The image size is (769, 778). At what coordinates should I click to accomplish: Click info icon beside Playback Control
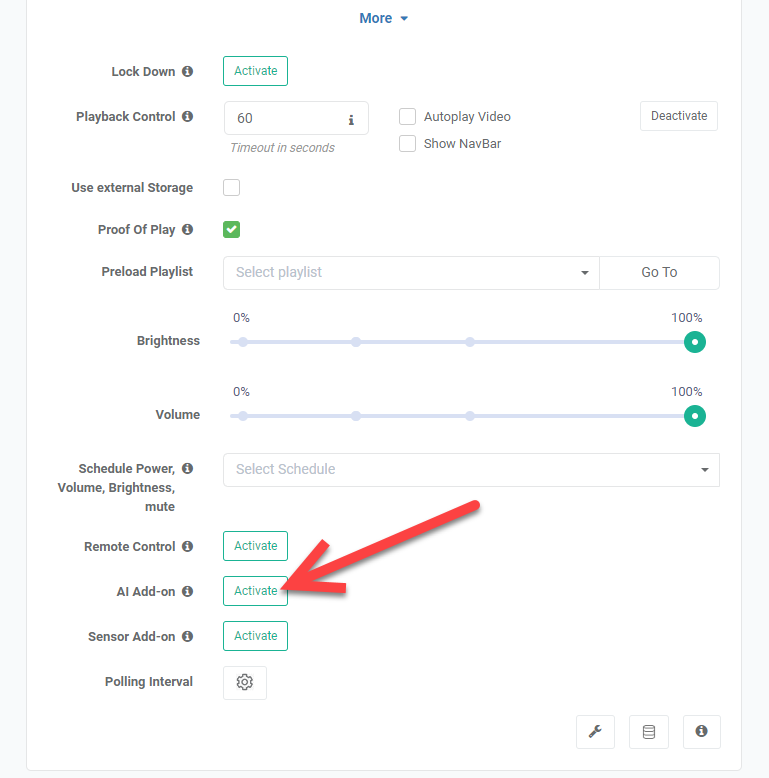click(187, 117)
